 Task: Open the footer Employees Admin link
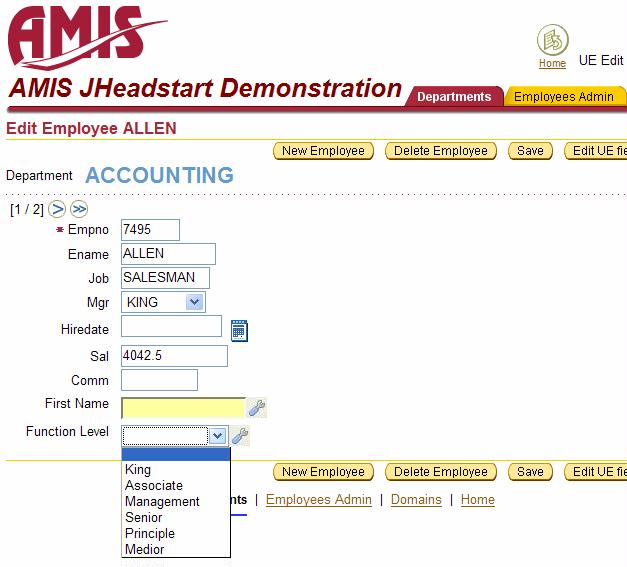[319, 499]
